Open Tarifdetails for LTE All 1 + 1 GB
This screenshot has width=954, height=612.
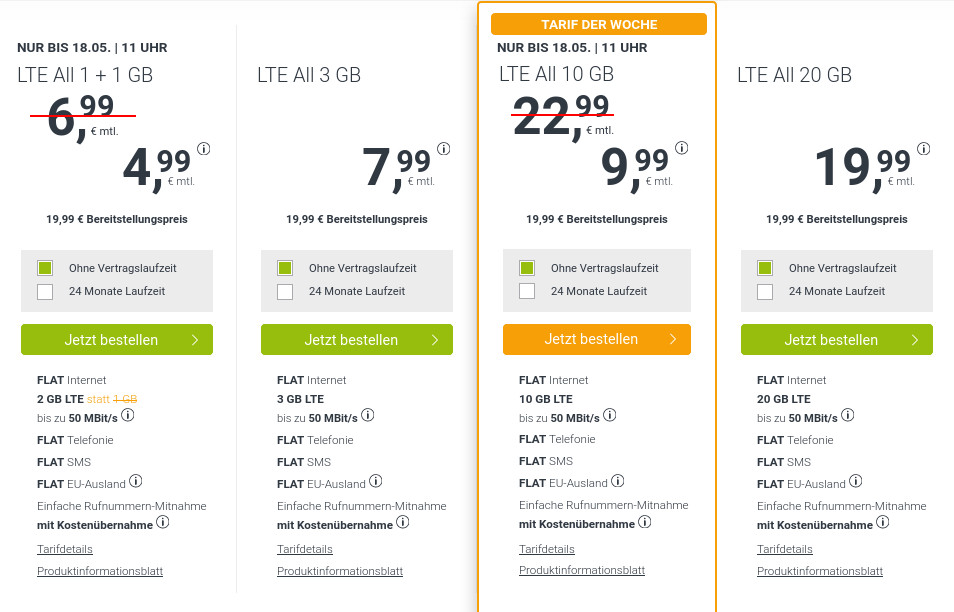tap(65, 549)
